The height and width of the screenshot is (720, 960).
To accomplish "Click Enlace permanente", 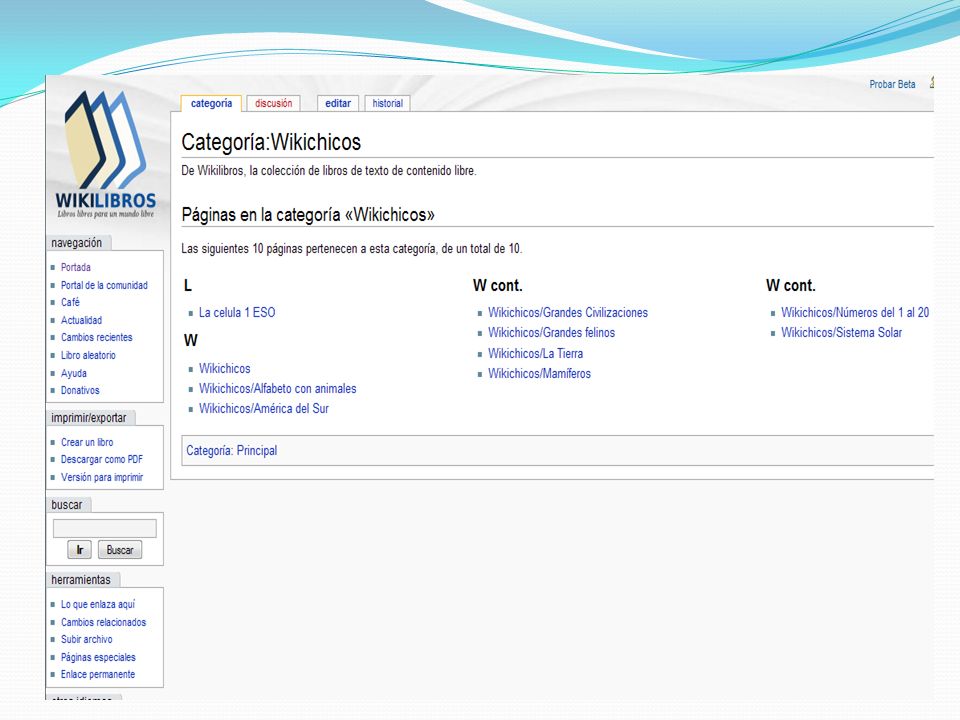I will coord(98,674).
